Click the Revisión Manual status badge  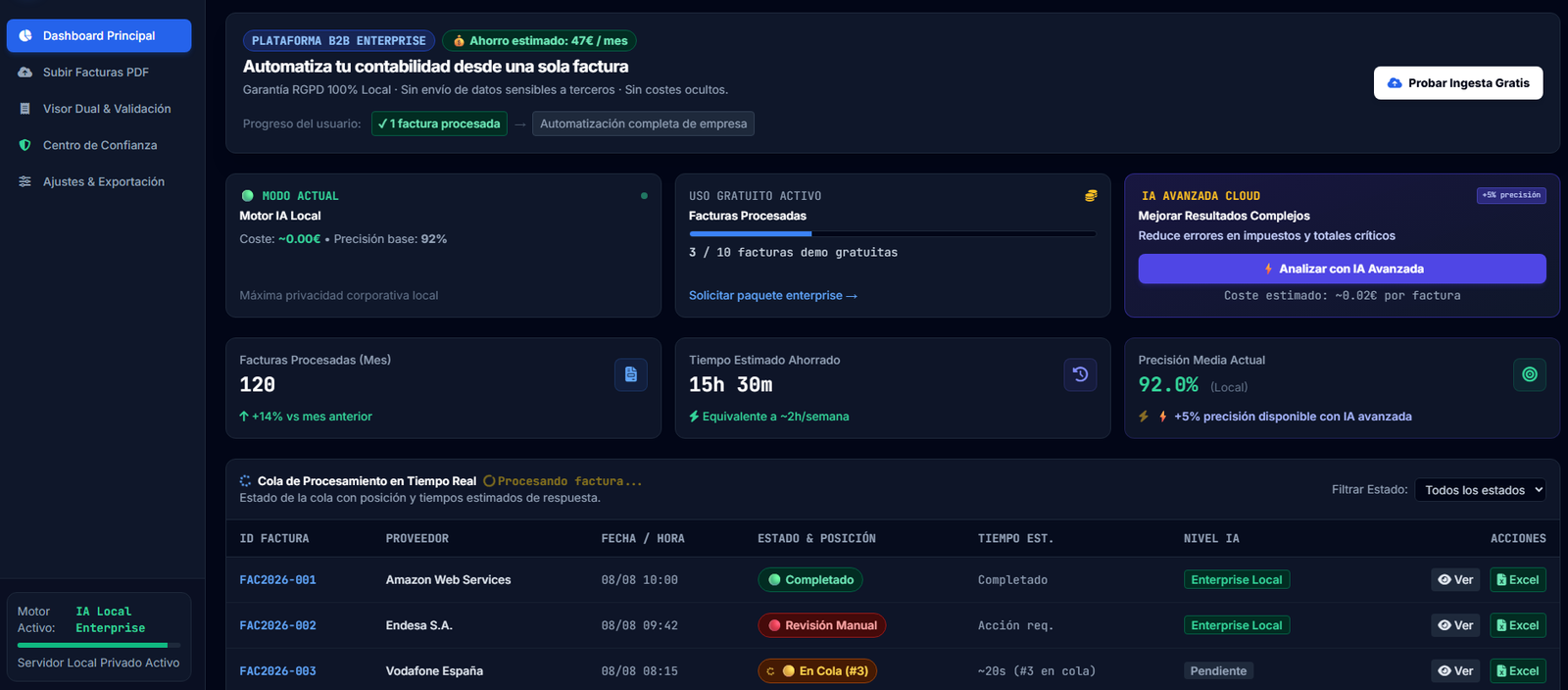(821, 625)
